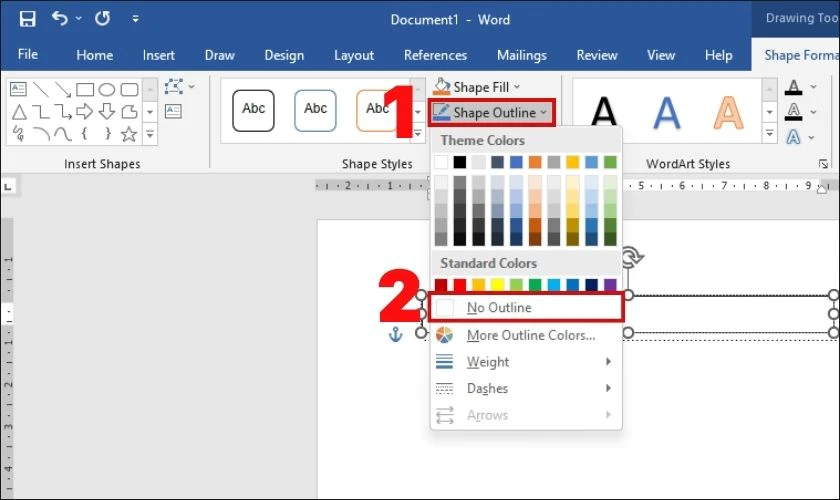The height and width of the screenshot is (500, 840).
Task: Click the ruler tab selector button
Action: [8, 186]
